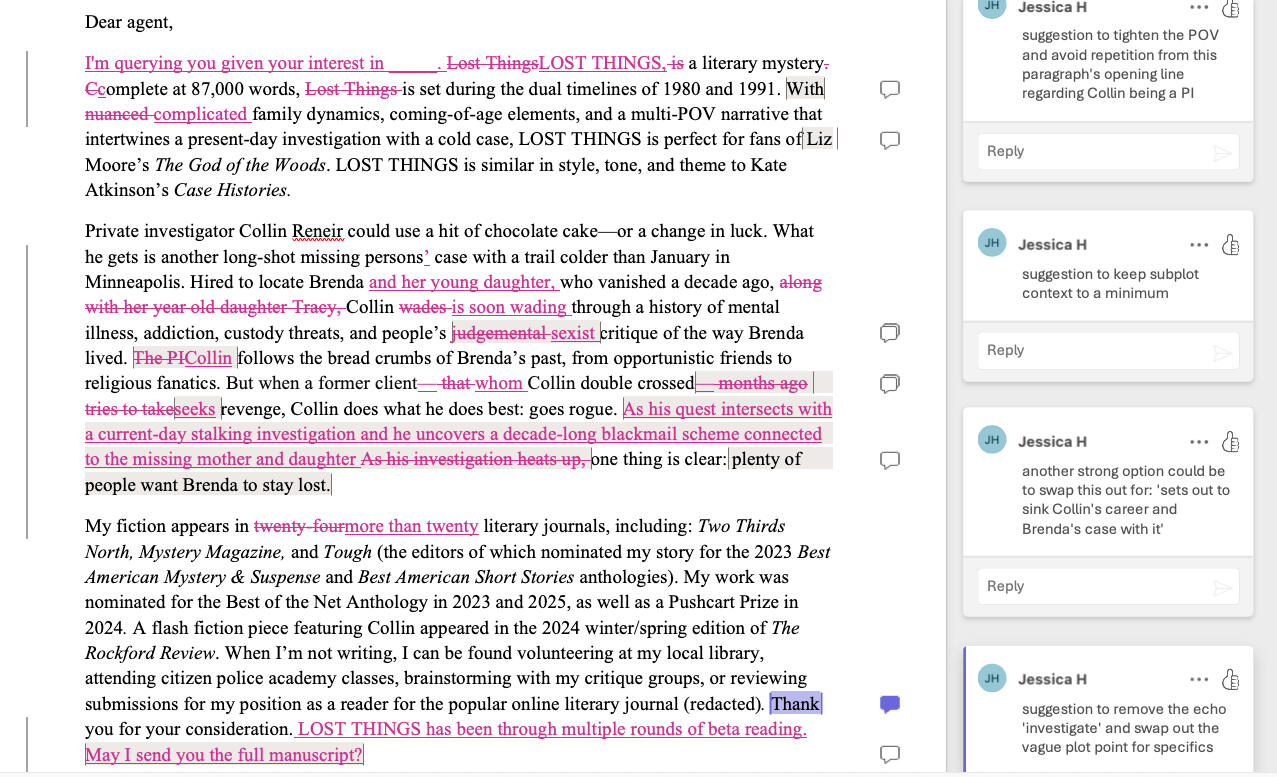Image resolution: width=1277 pixels, height=777 pixels.
Task: Open comment icon beside 'intertwines a present-day investigation' line
Action: click(x=890, y=140)
